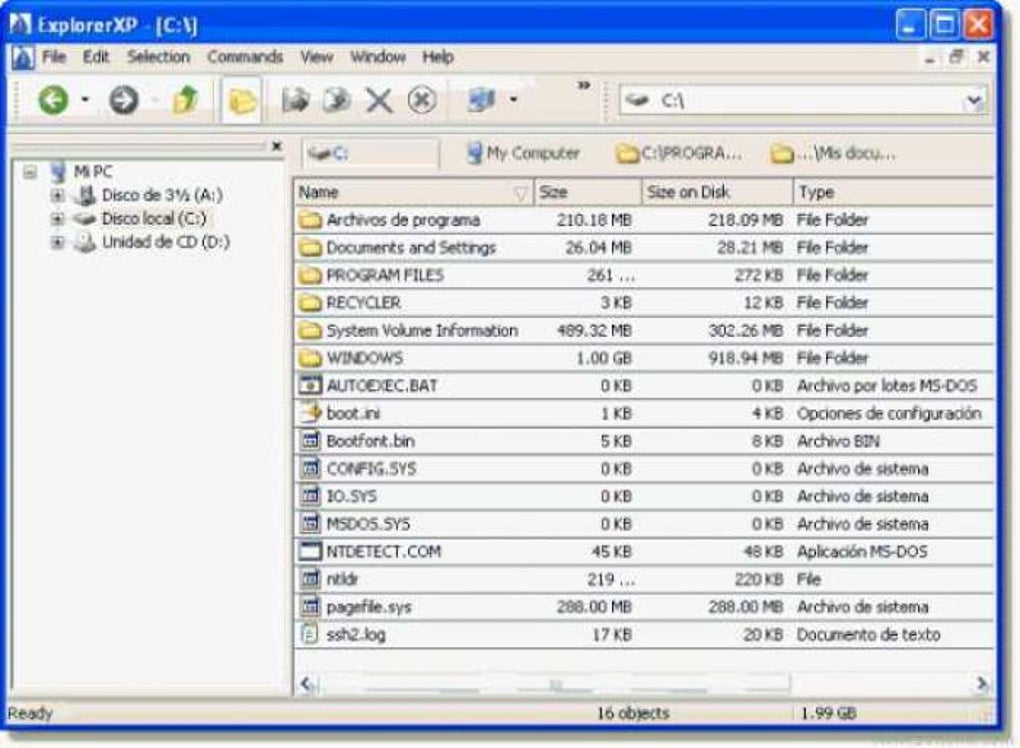The image size is (1020, 748).
Task: Toggle the folder tree pane button
Action: pos(241,101)
